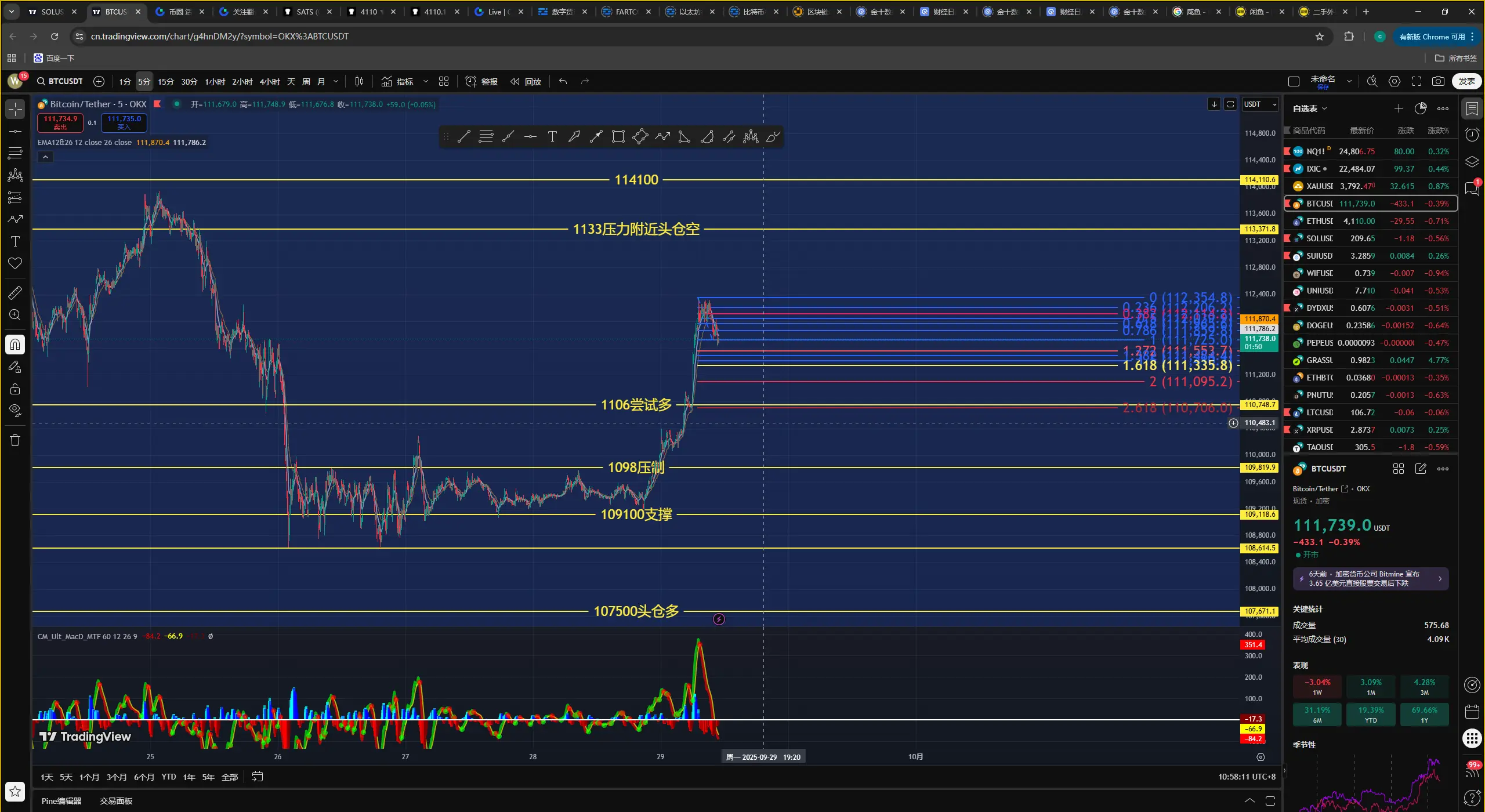
Task: Click the 发表 publish button
Action: 1466,82
